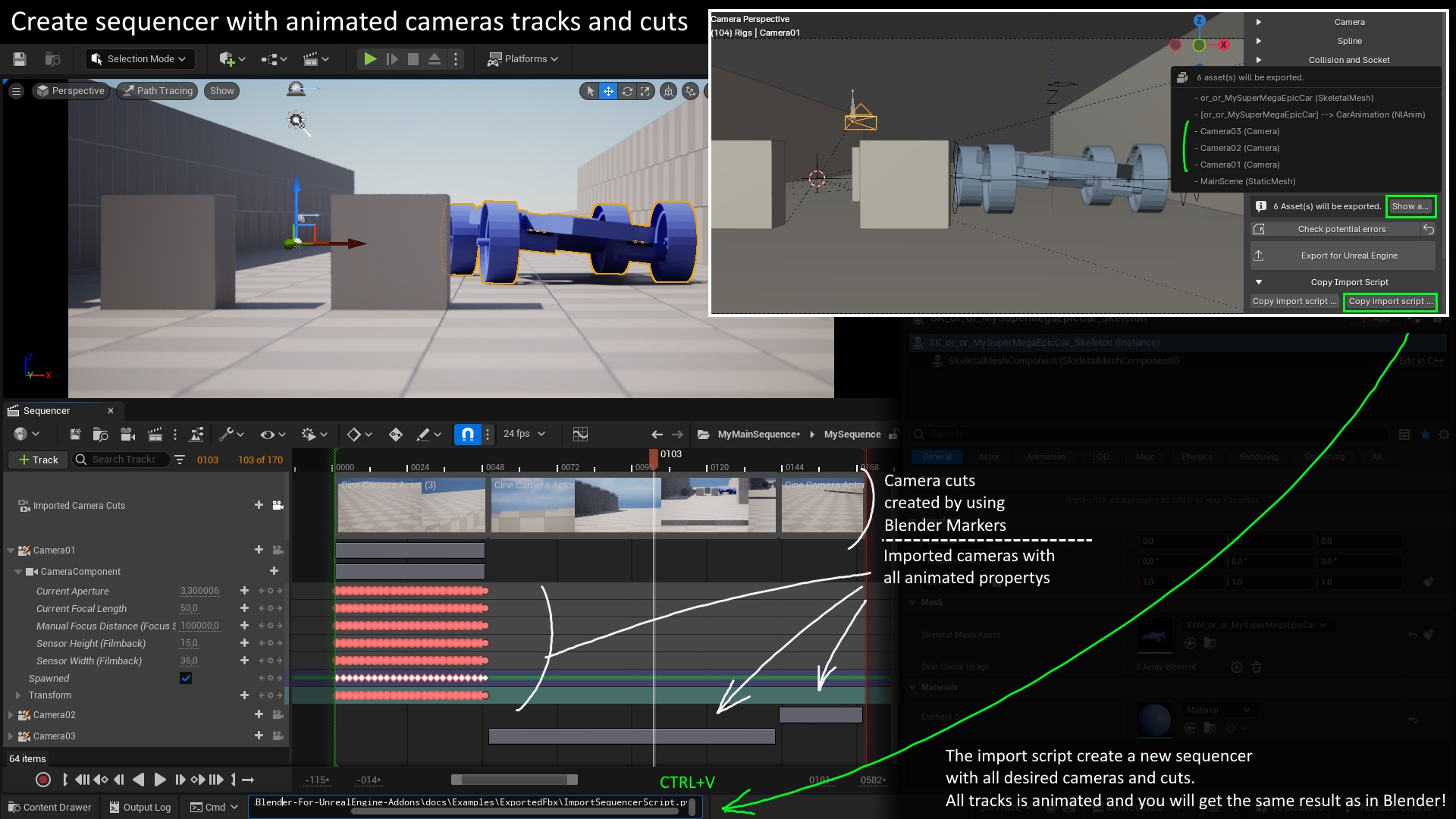Viewport: 1456px width, 819px height.
Task: Enable the snapping magnet in Sequencer
Action: (468, 434)
